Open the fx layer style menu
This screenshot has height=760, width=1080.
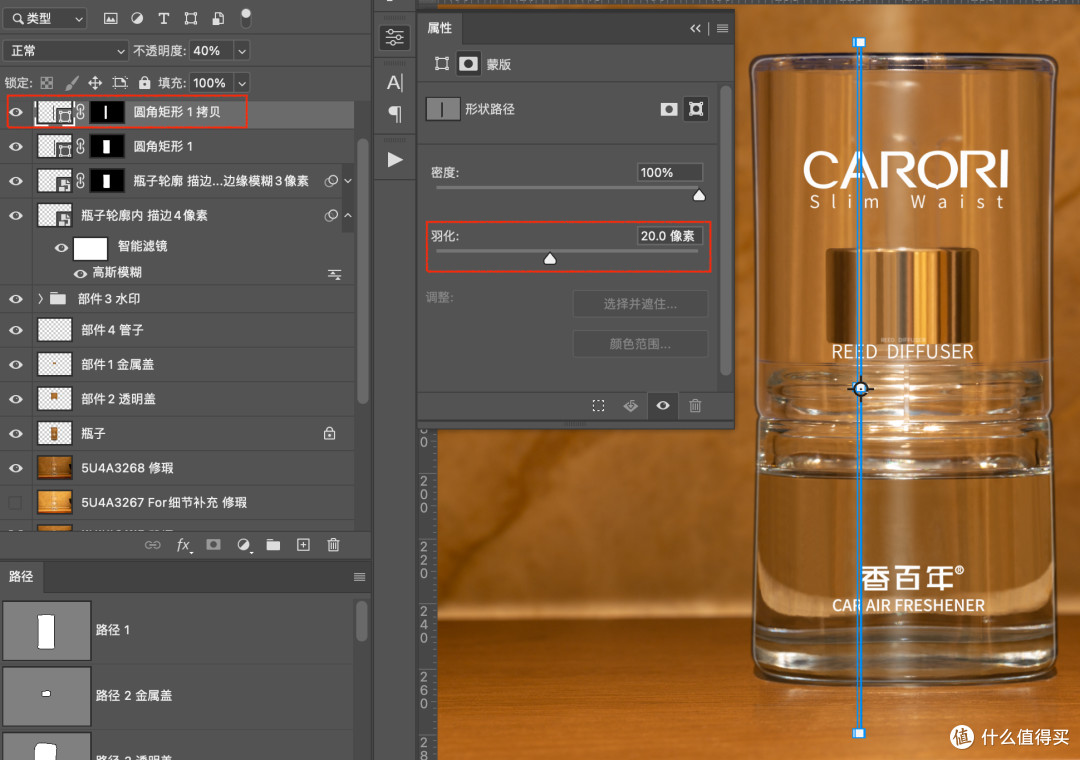pyautogui.click(x=184, y=545)
